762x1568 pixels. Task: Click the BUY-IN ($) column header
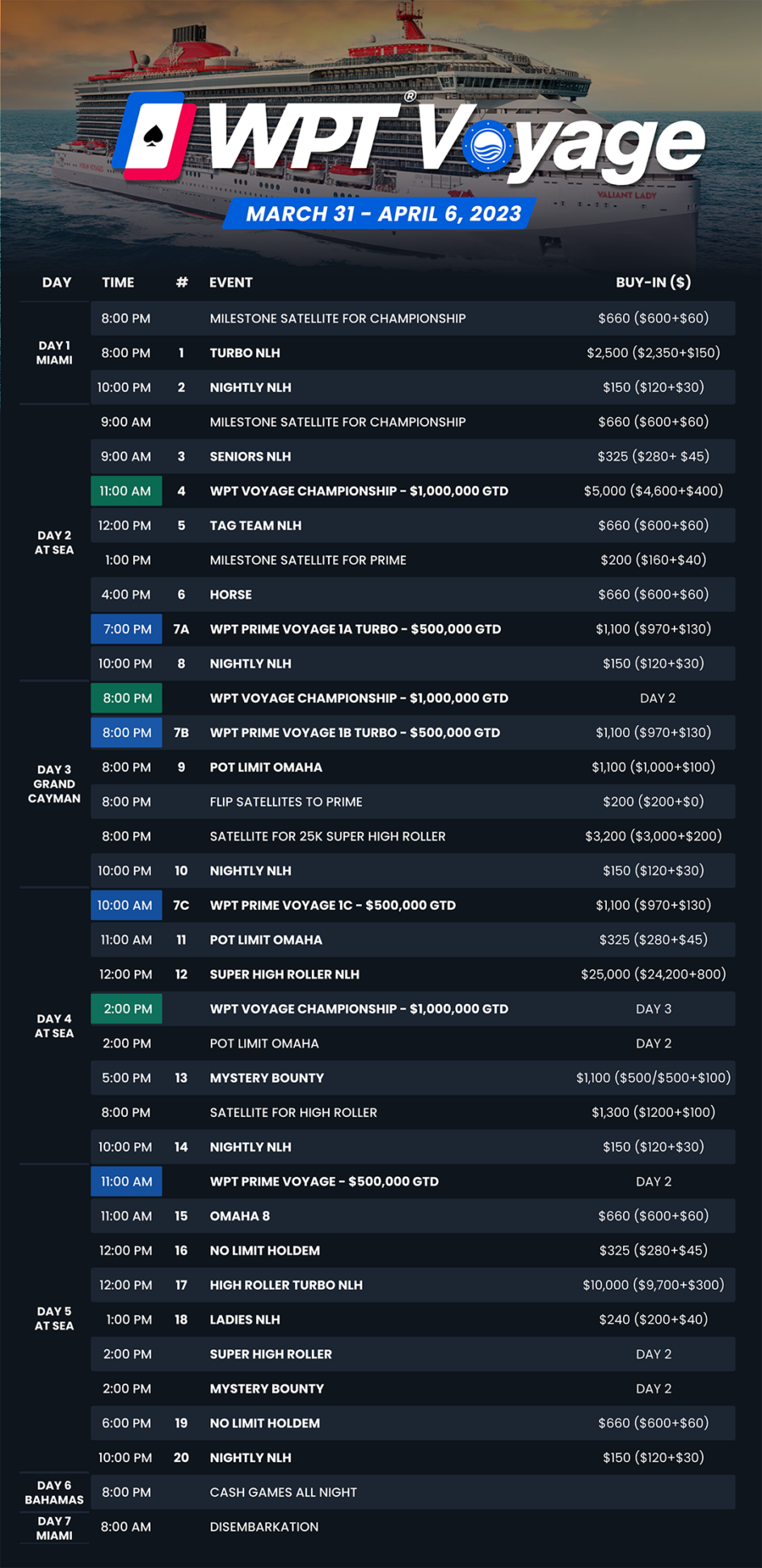point(653,282)
